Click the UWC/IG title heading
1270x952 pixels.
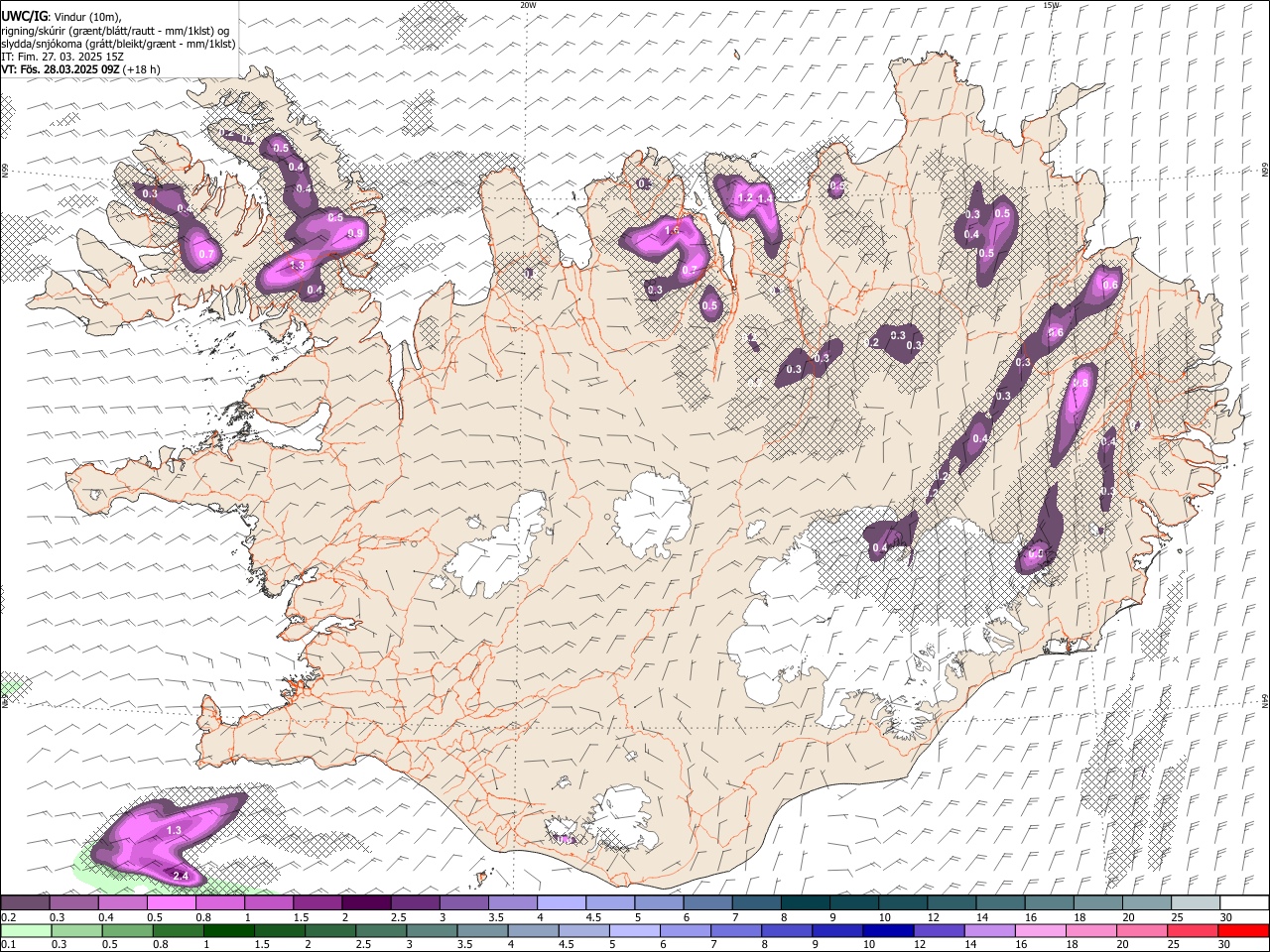coord(23,16)
